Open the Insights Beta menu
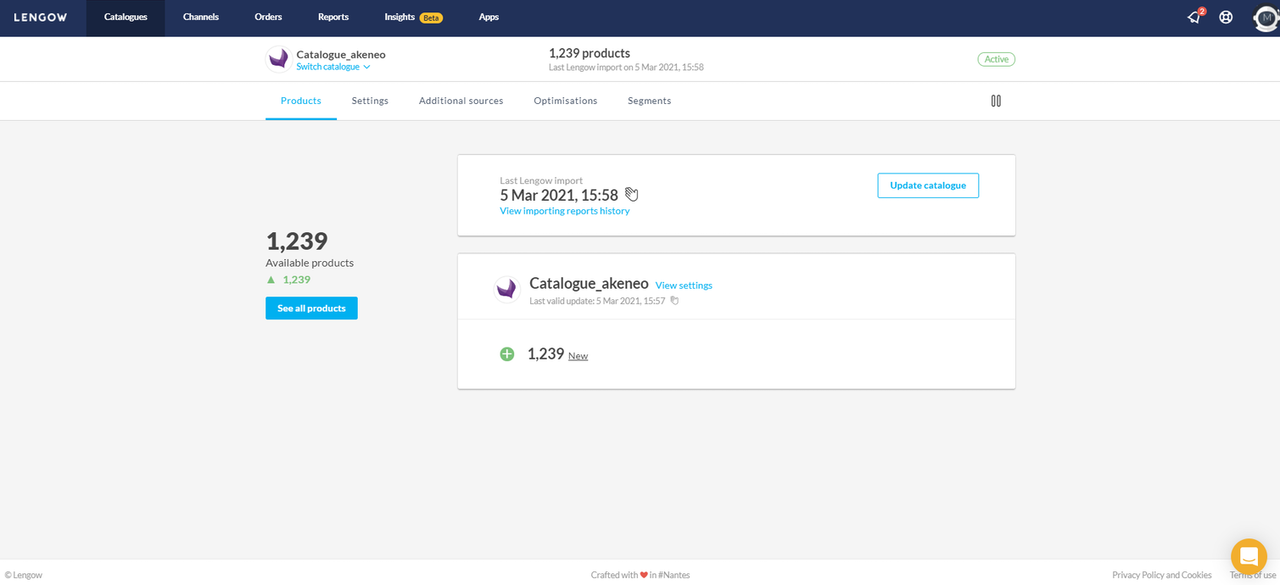 point(413,17)
